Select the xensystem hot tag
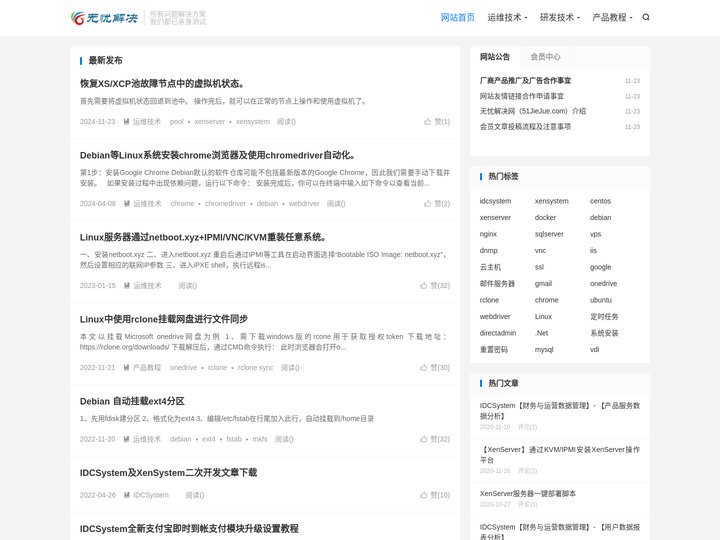The width and height of the screenshot is (720, 540). tap(551, 201)
